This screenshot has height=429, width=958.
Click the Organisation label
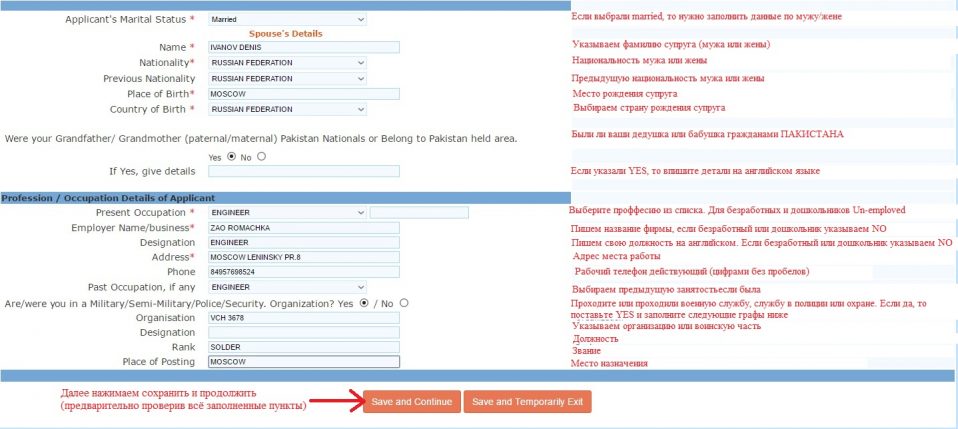[x=165, y=318]
